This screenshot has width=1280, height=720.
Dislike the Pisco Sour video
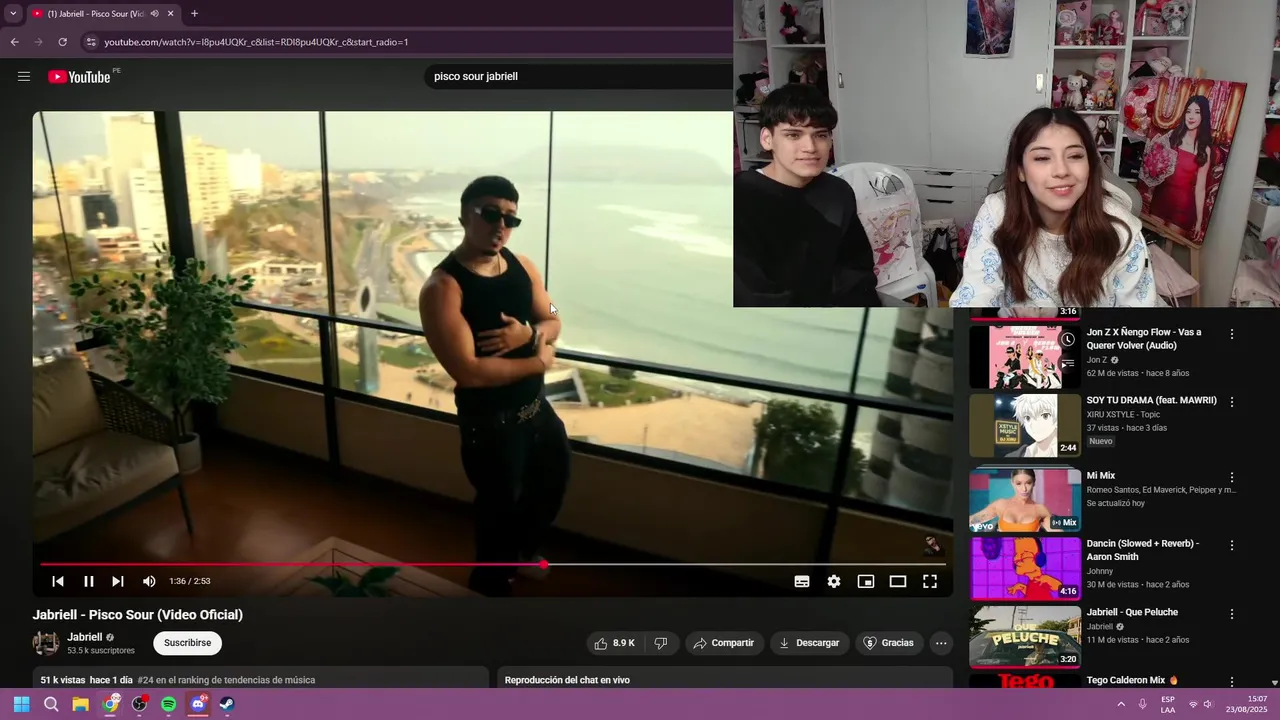pos(660,643)
